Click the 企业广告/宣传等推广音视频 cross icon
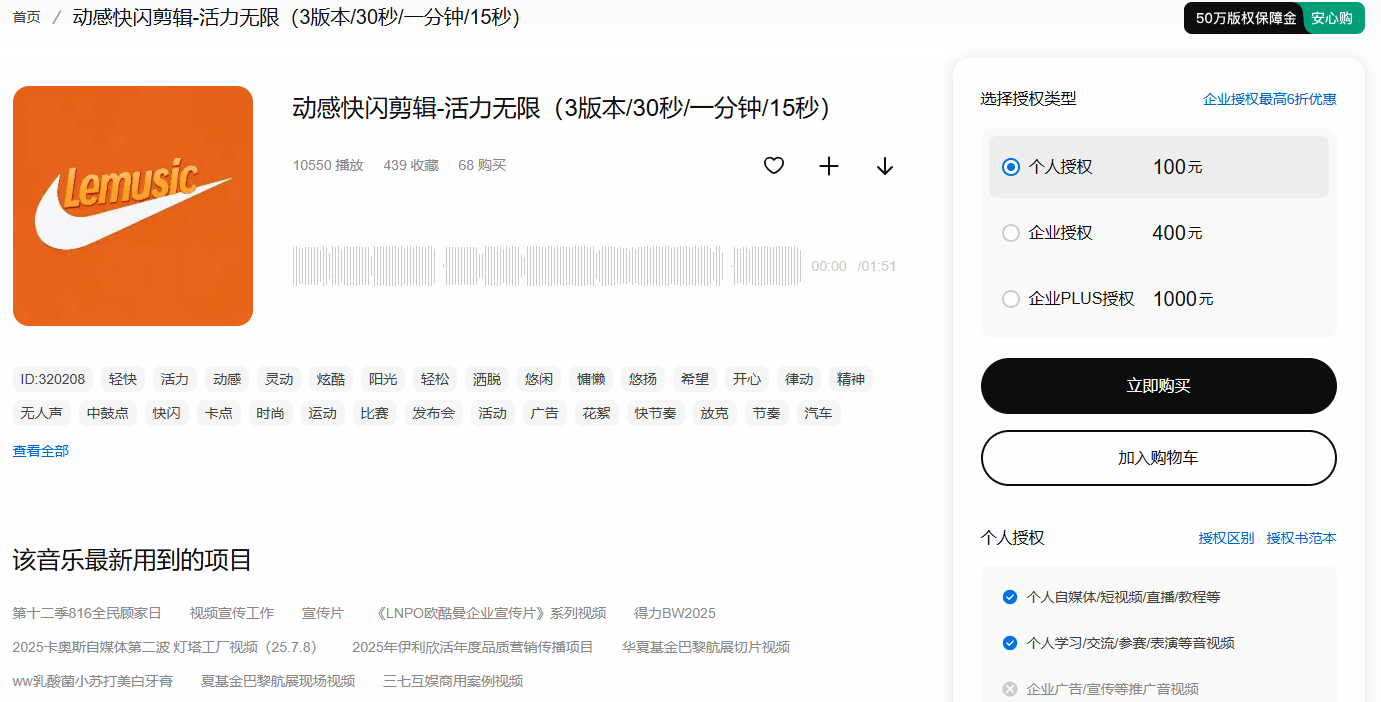The width and height of the screenshot is (1381, 702). click(x=1010, y=689)
